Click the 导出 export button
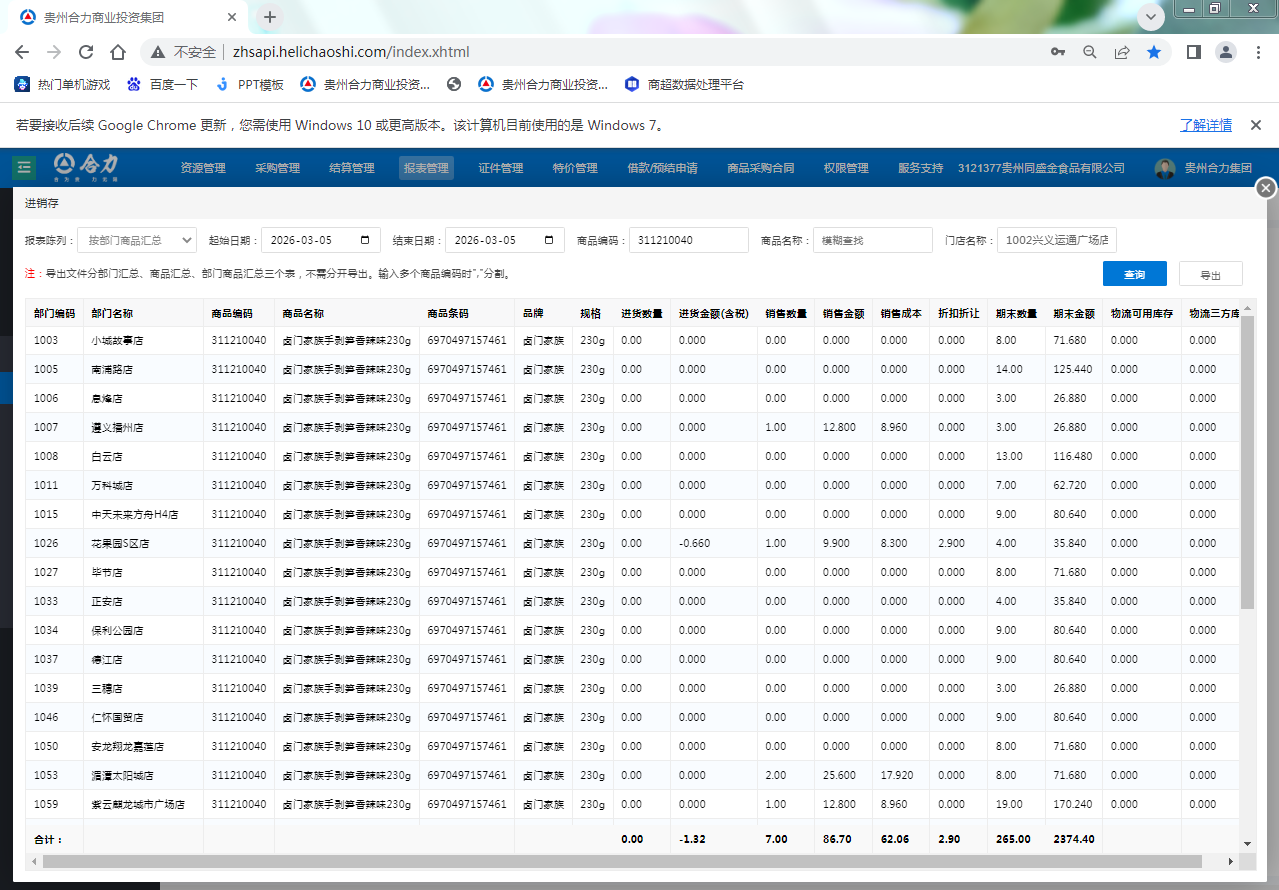Screen dimensions: 1279x890 click(1210, 274)
